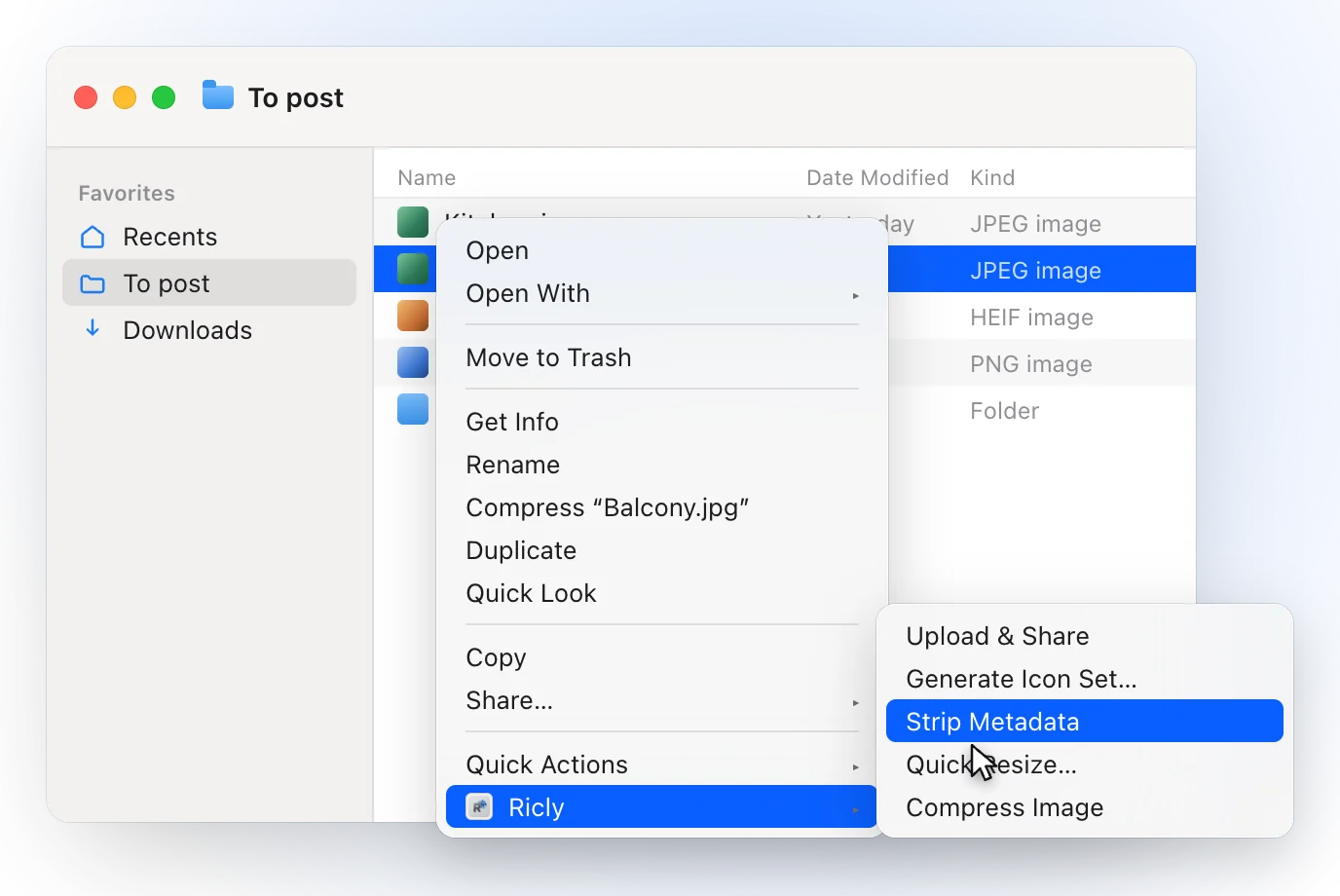Image resolution: width=1340 pixels, height=896 pixels.
Task: Click the folder icon beside the window title
Action: 218,96
